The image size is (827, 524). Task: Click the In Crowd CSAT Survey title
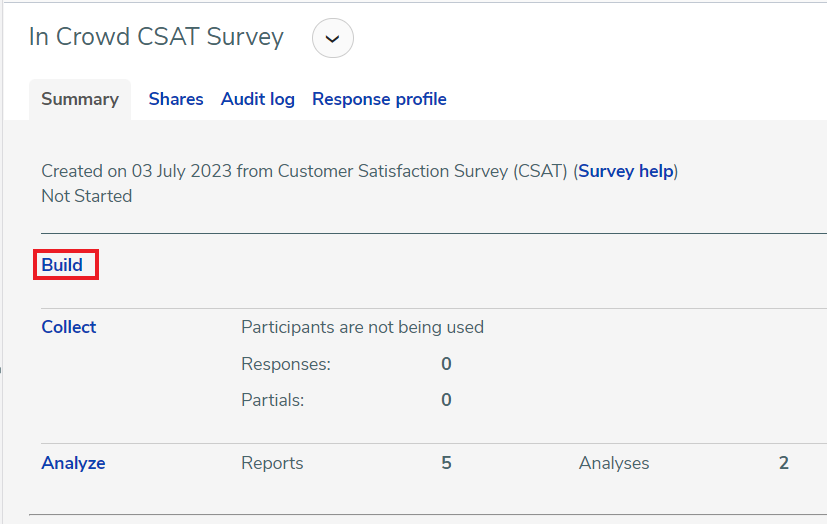point(156,37)
